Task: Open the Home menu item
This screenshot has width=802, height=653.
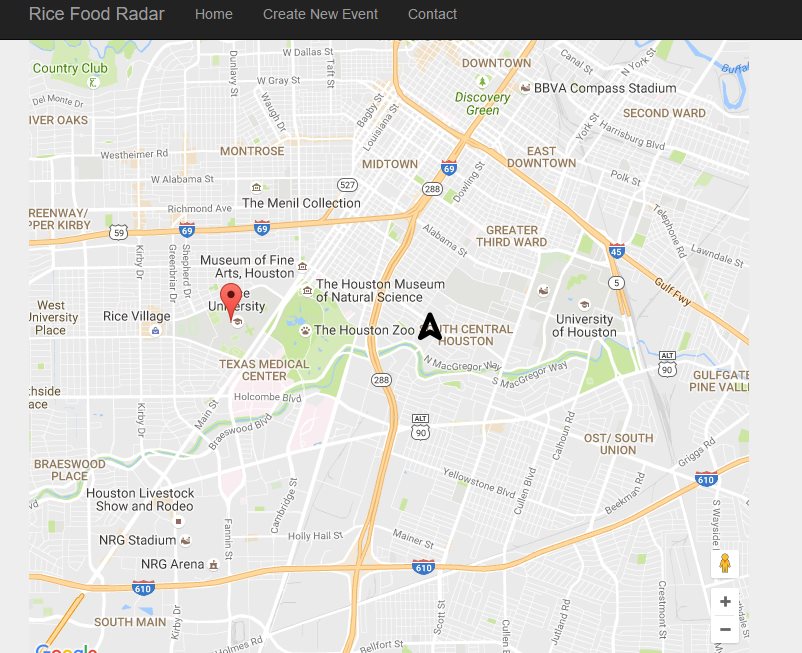Action: pos(213,14)
